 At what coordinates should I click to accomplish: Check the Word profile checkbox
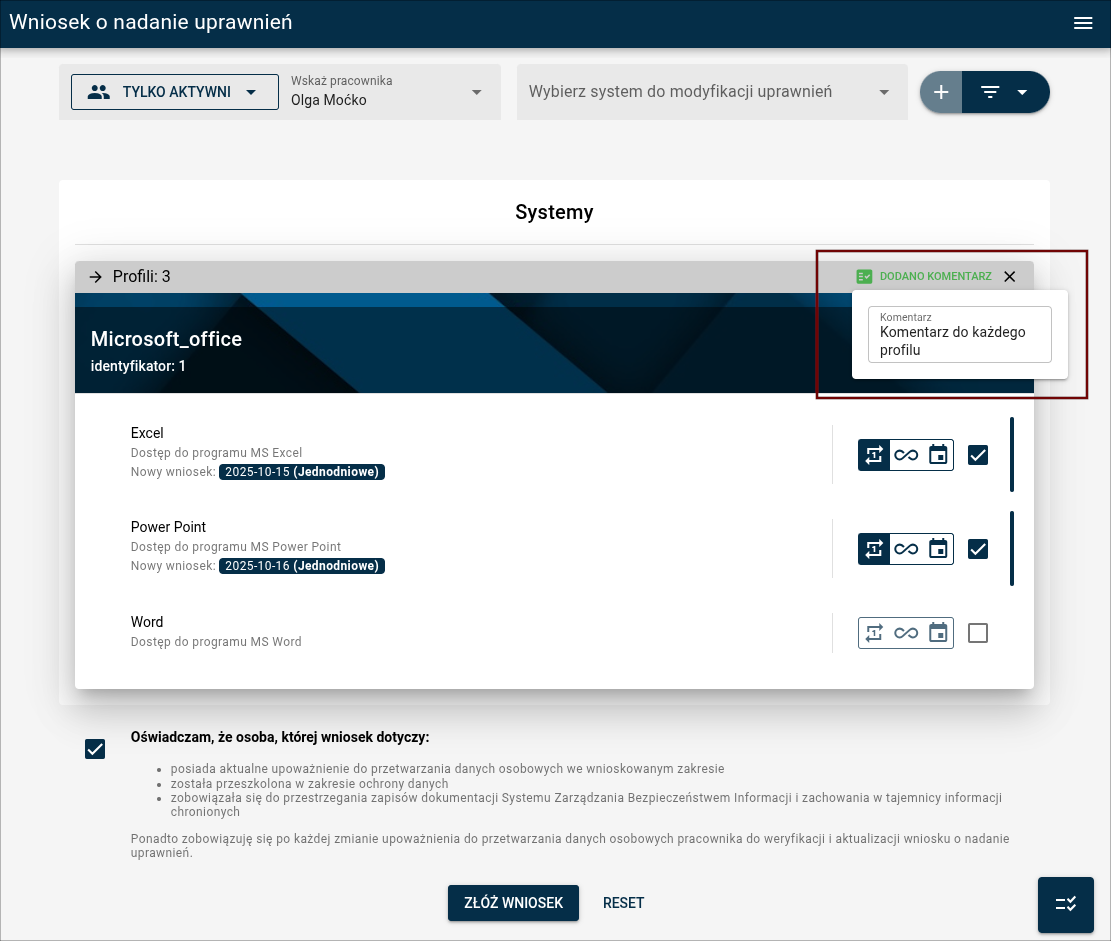[x=978, y=633]
